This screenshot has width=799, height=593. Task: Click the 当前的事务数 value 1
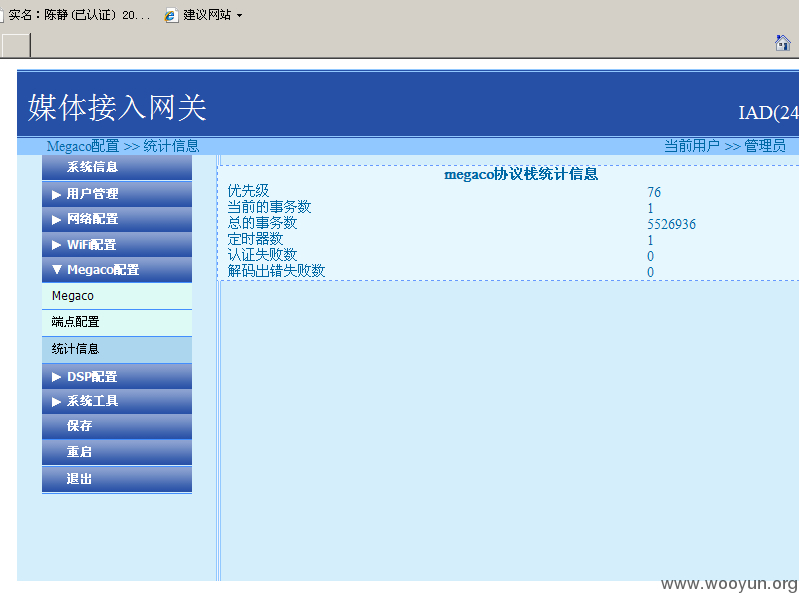point(650,208)
